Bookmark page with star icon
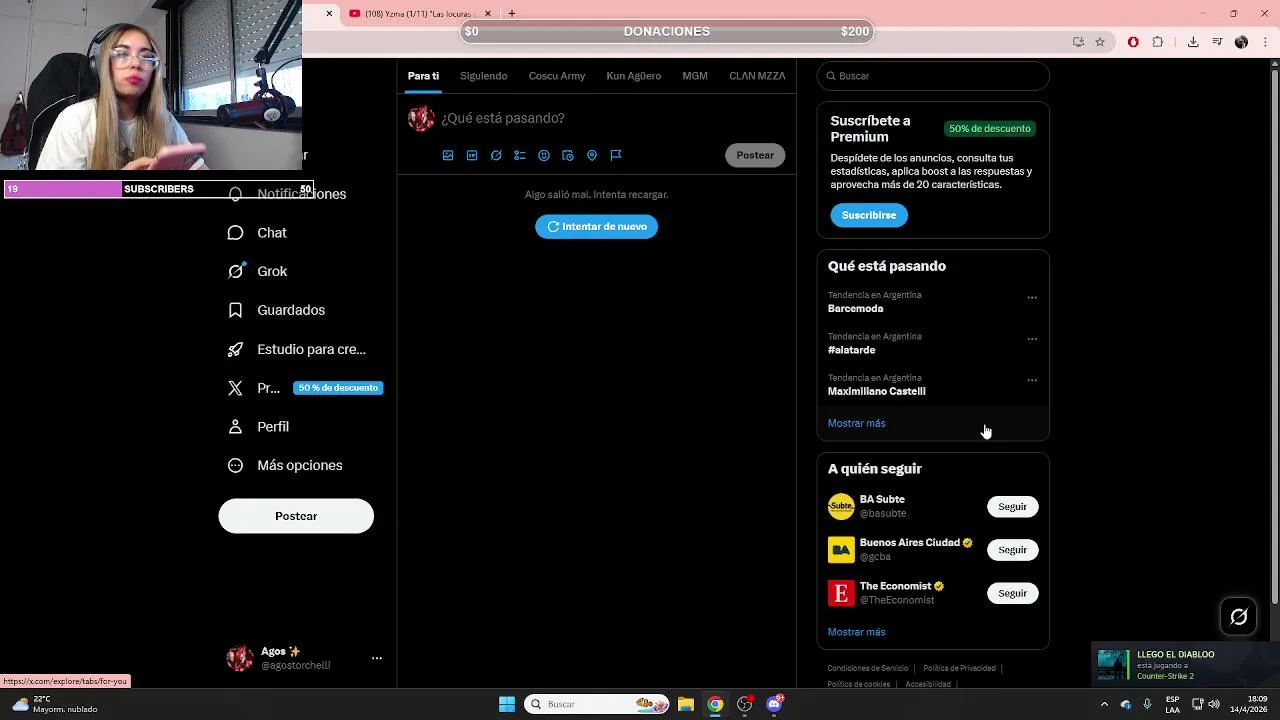Image resolution: width=1280 pixels, height=720 pixels. click(1100, 42)
